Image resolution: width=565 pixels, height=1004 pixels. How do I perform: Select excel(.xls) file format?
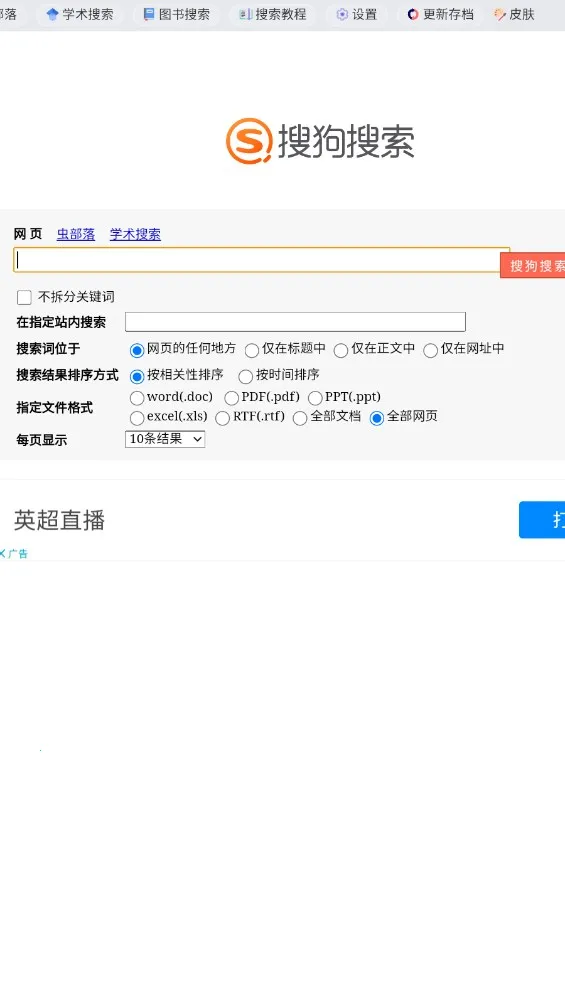tap(136, 418)
